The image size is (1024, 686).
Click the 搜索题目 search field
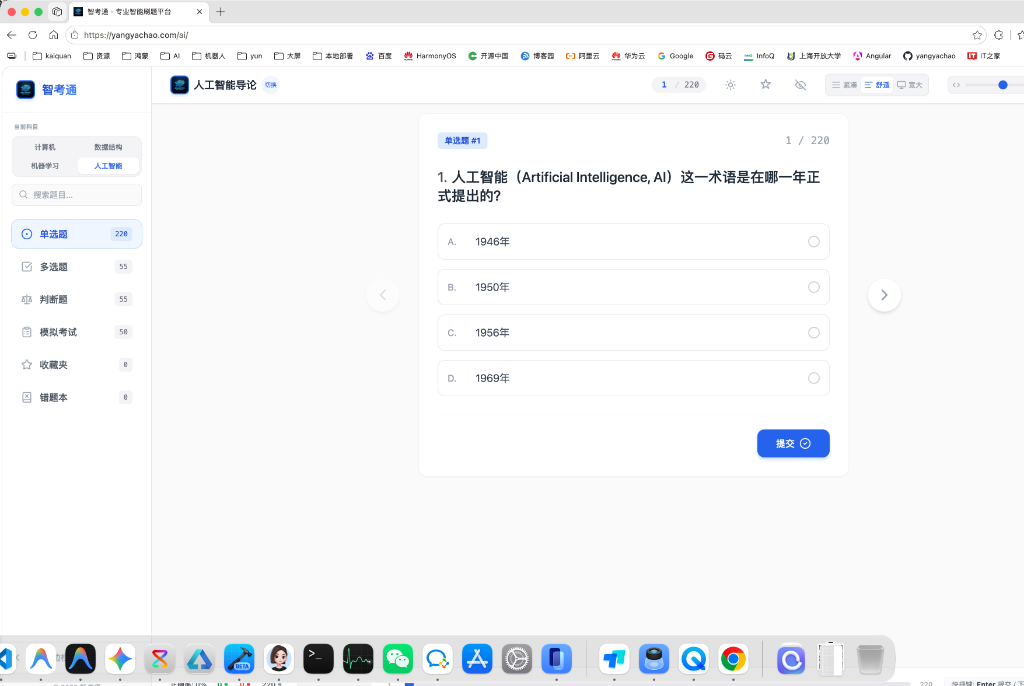click(77, 195)
